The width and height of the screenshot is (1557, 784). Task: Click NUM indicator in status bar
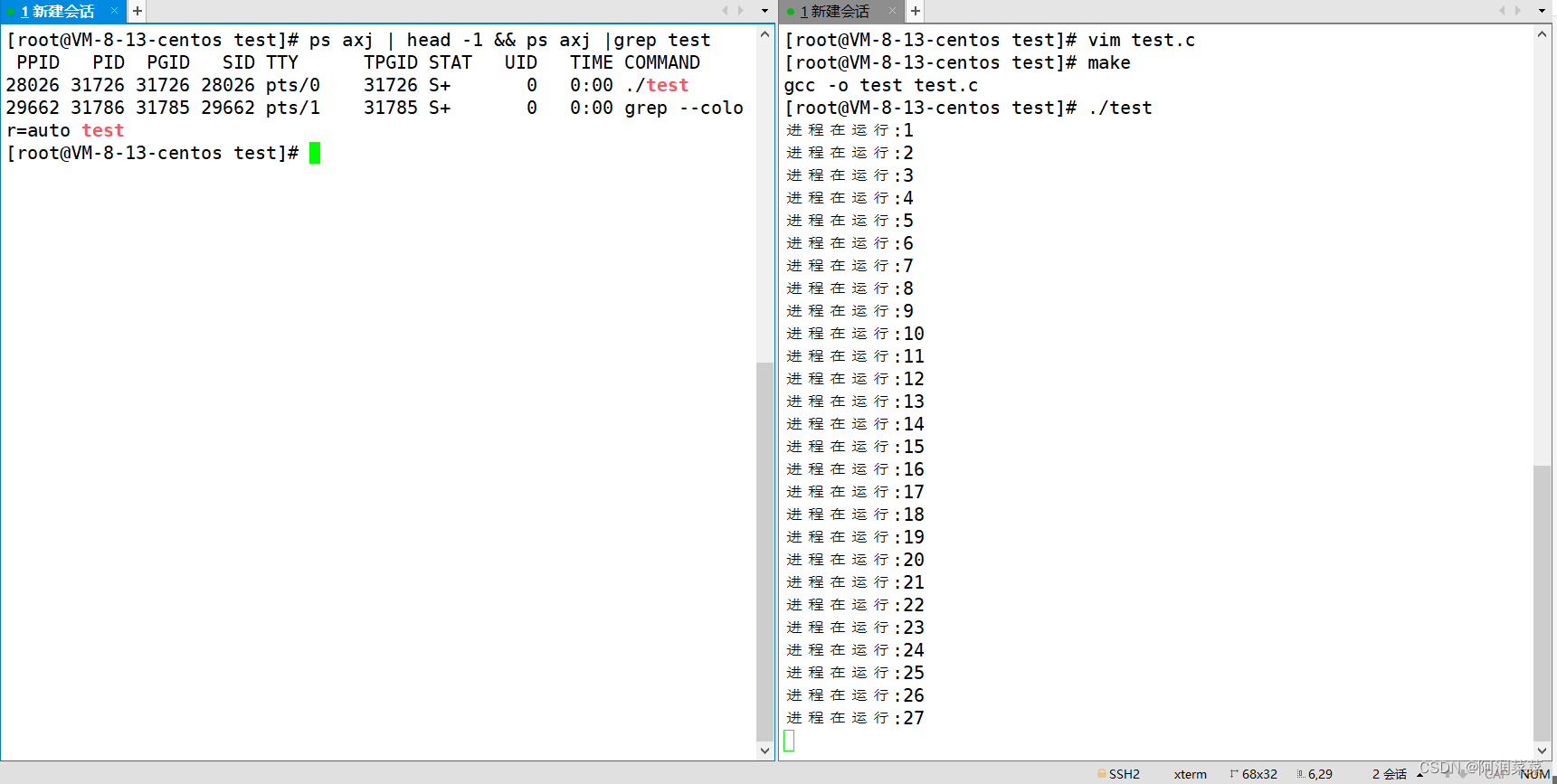point(1535,774)
